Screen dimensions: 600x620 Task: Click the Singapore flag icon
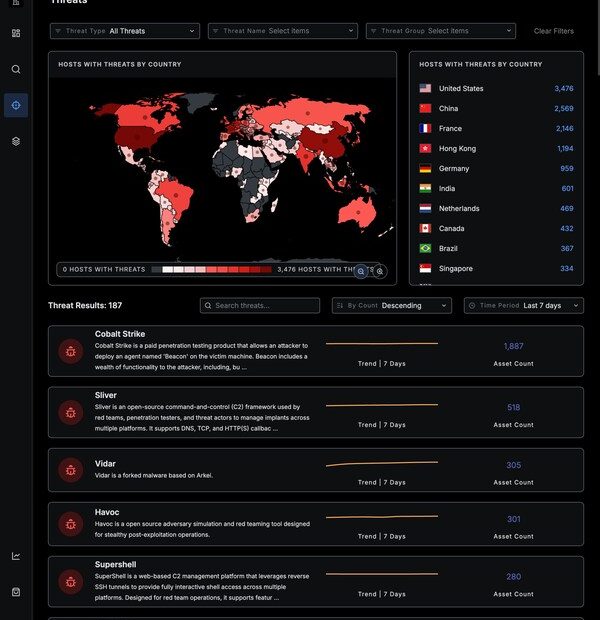point(425,268)
